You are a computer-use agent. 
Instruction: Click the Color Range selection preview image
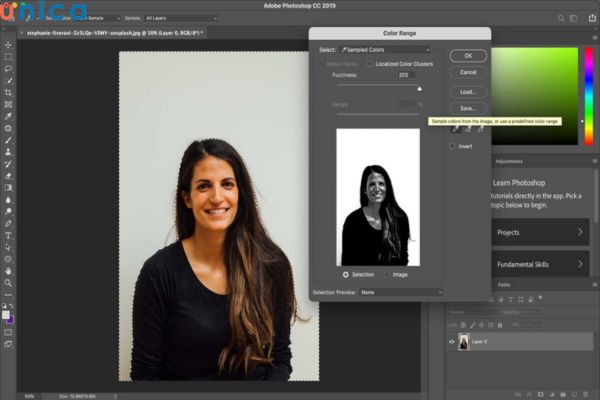point(378,197)
